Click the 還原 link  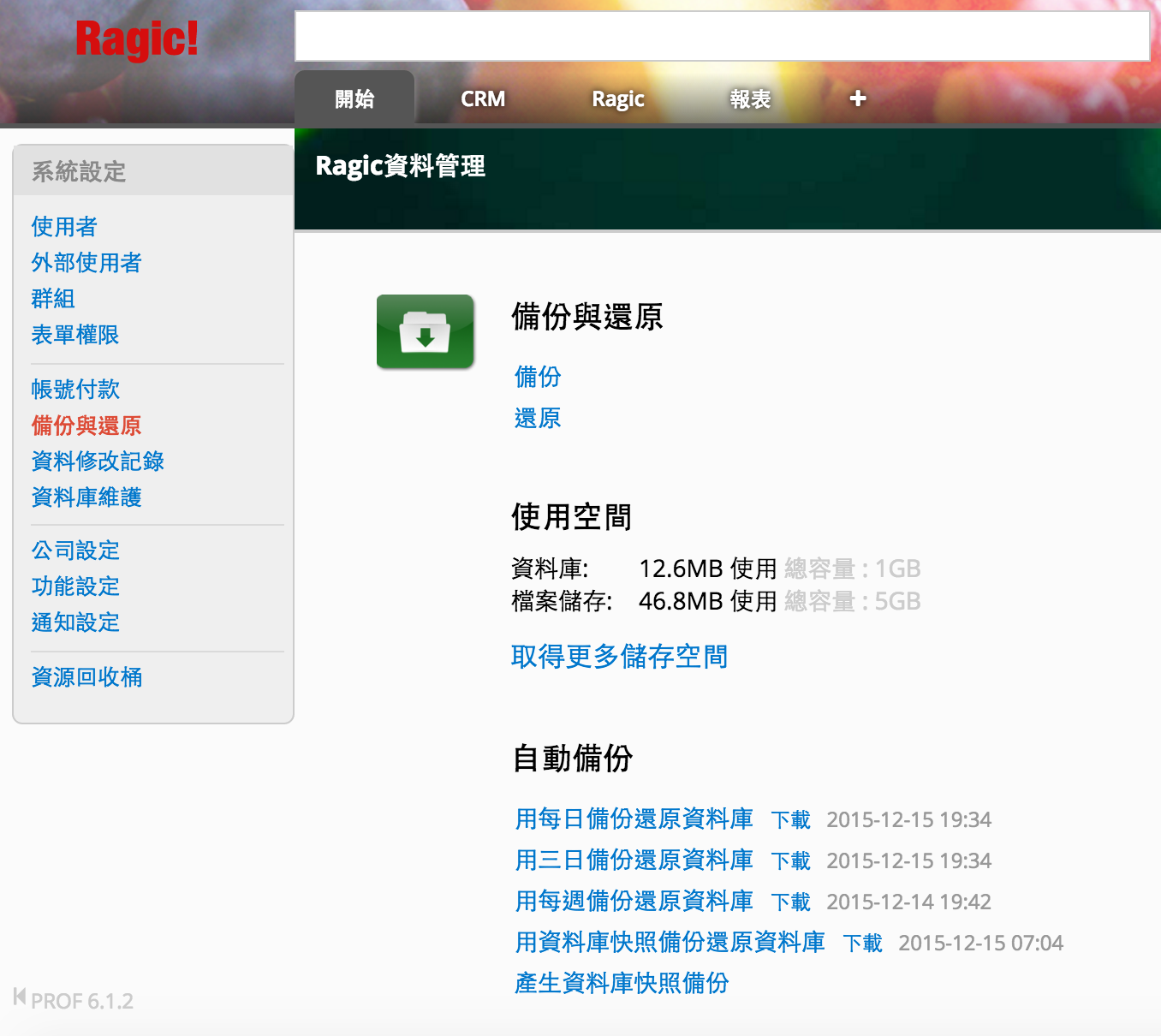point(538,419)
